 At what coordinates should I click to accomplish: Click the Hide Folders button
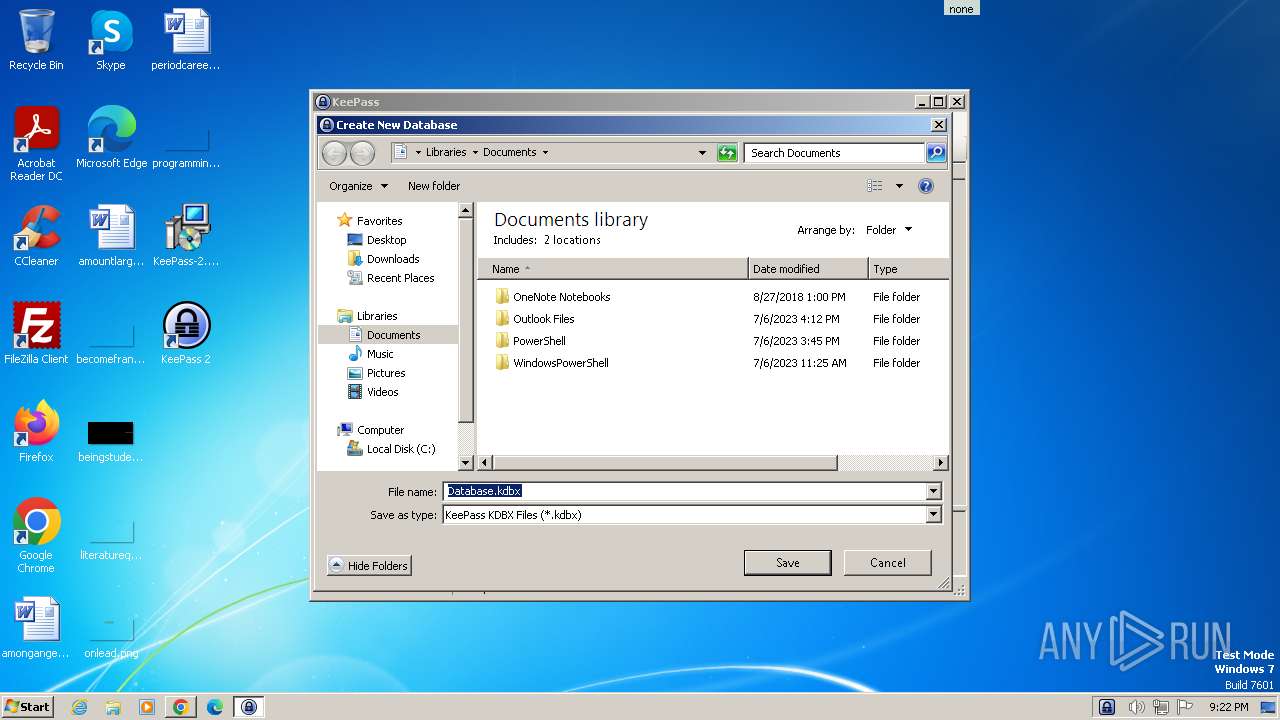pyautogui.click(x=369, y=566)
